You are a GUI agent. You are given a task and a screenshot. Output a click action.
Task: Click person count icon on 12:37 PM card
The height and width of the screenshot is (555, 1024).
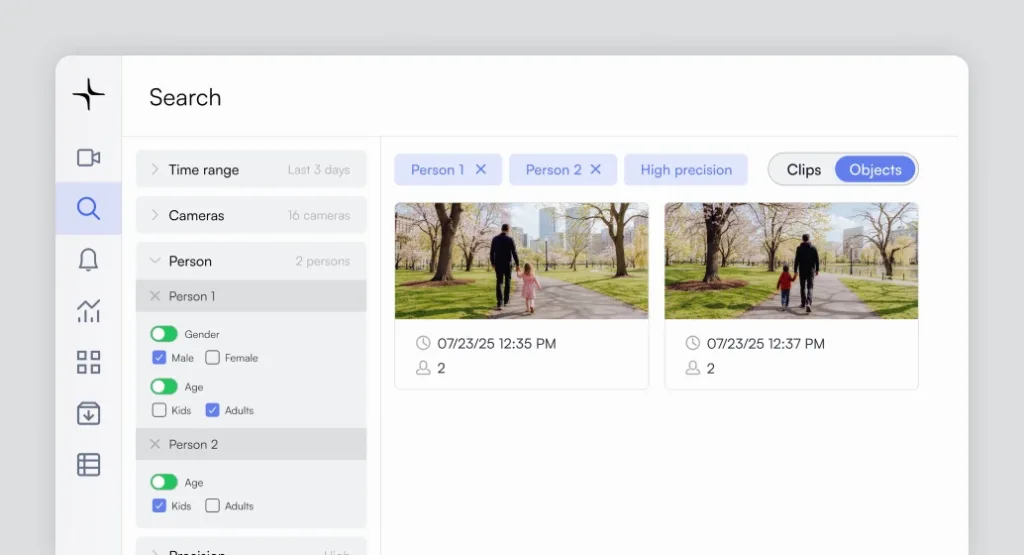pyautogui.click(x=693, y=368)
